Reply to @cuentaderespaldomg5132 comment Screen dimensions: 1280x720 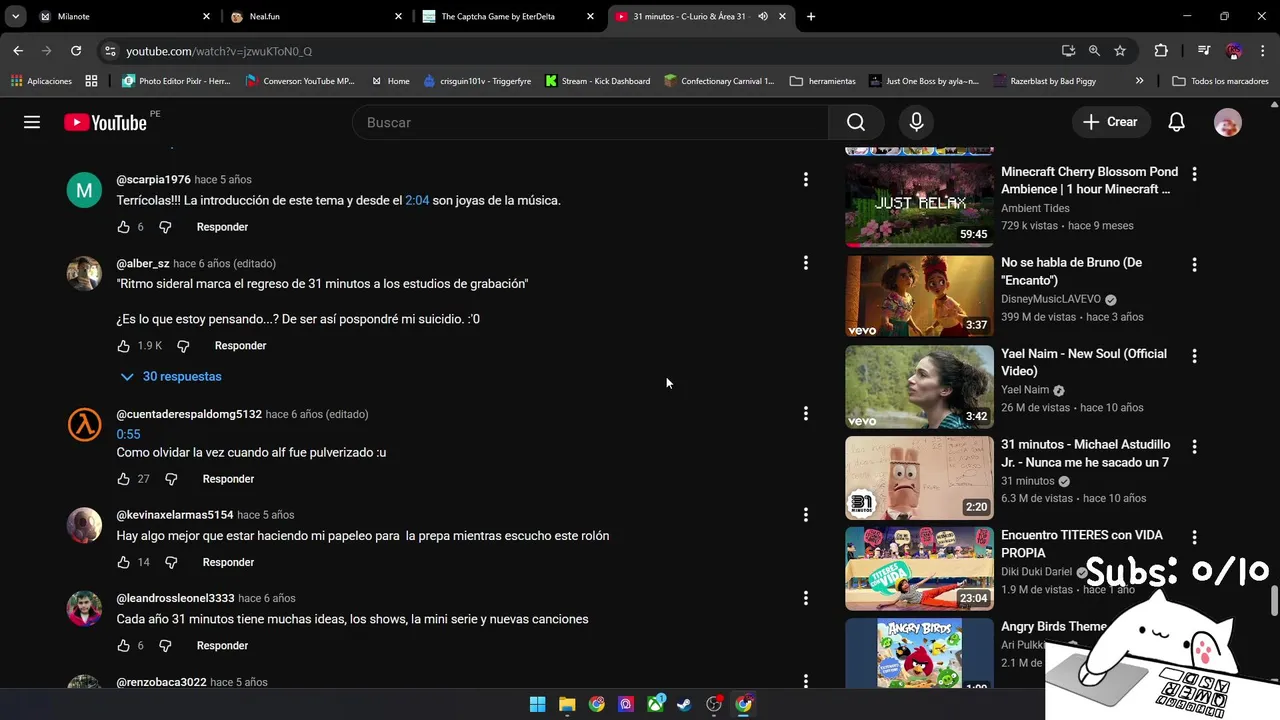click(228, 479)
